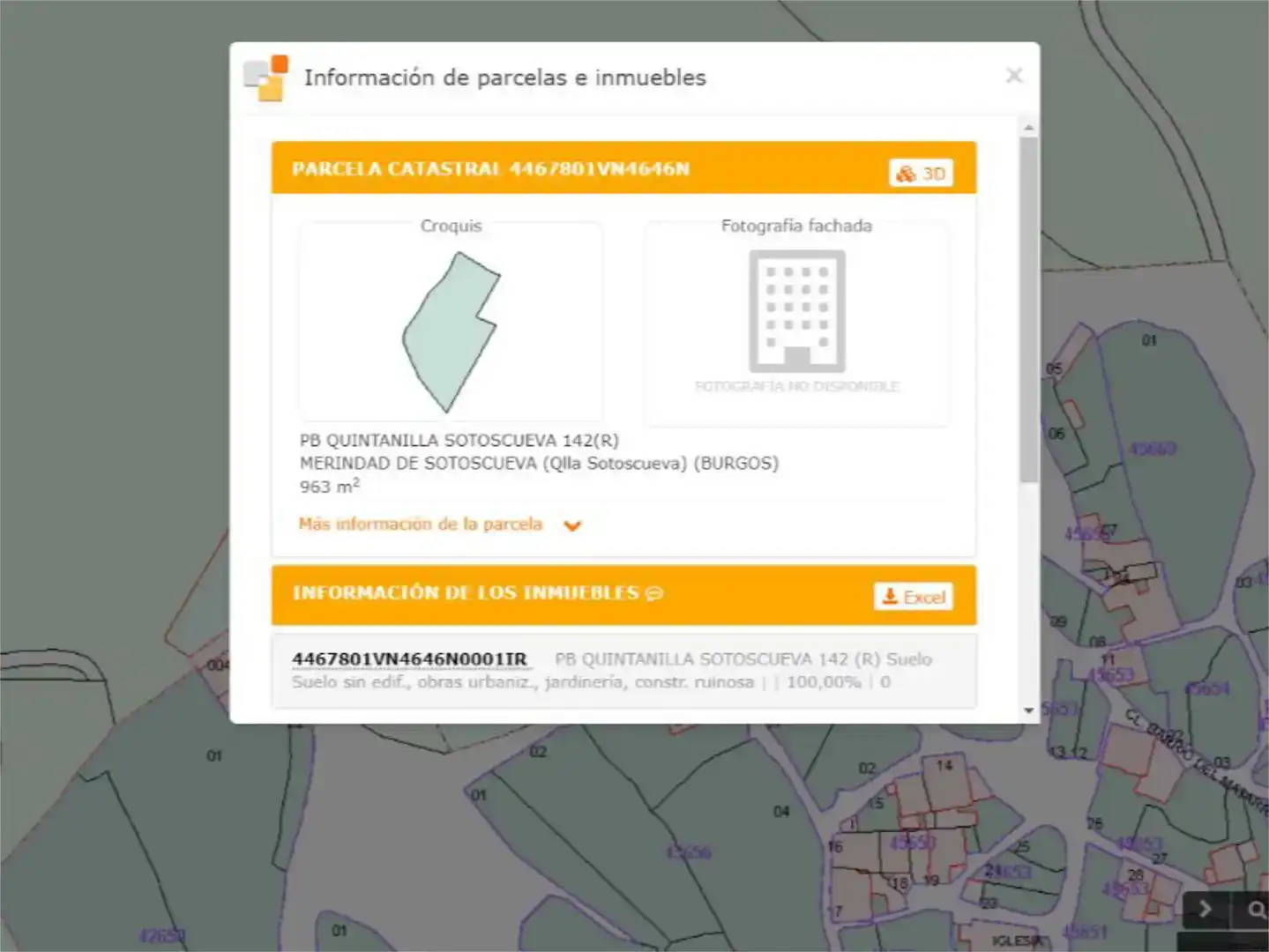Open reference 4467801VN4646N0001IR link

coord(410,659)
